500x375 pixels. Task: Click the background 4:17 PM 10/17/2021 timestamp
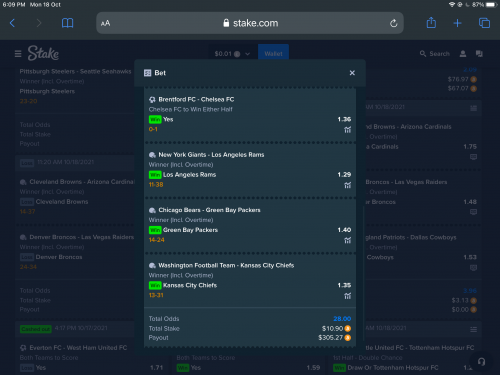(x=81, y=328)
